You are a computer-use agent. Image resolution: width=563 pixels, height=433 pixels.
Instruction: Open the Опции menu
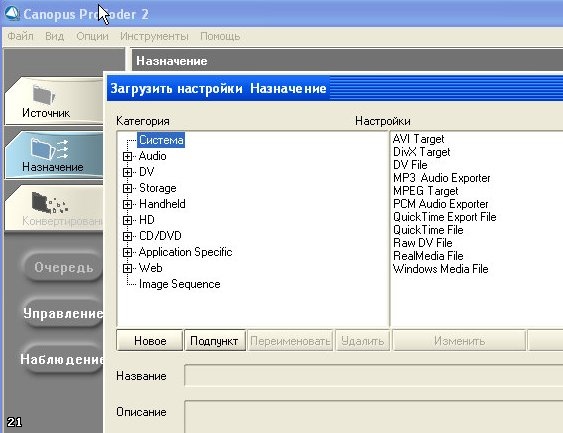(x=92, y=36)
